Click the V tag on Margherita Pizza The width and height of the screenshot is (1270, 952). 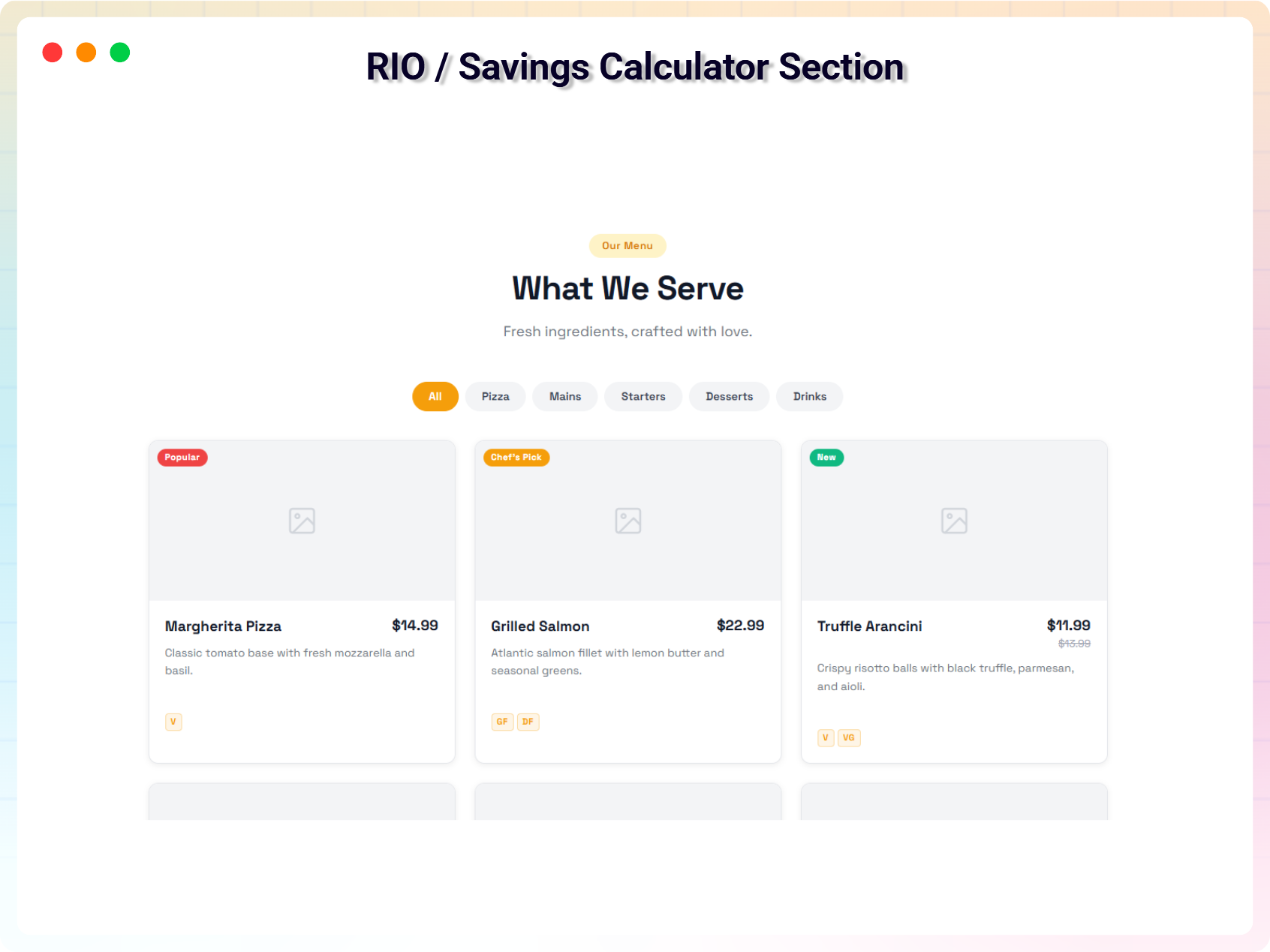(173, 722)
